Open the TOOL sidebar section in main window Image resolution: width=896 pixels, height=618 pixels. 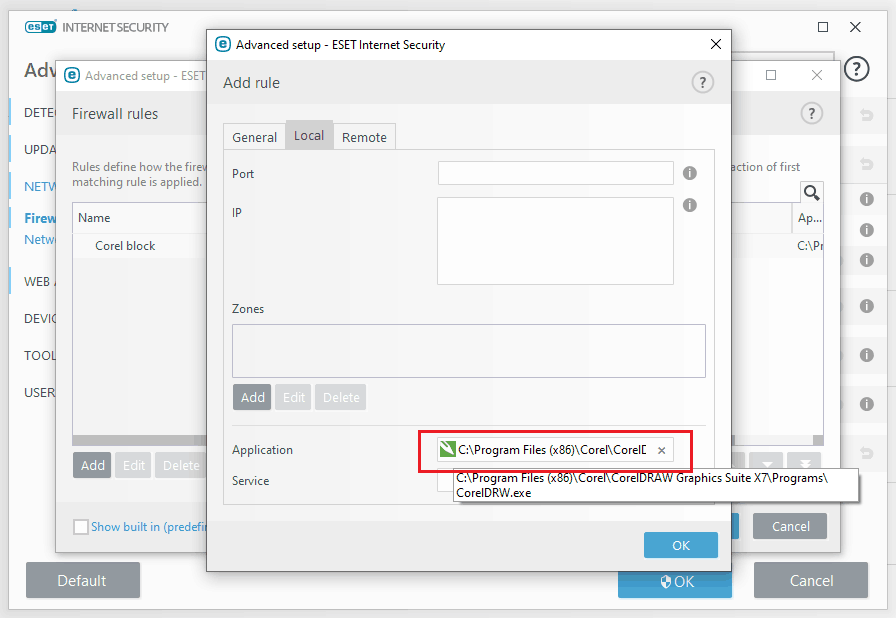39,355
